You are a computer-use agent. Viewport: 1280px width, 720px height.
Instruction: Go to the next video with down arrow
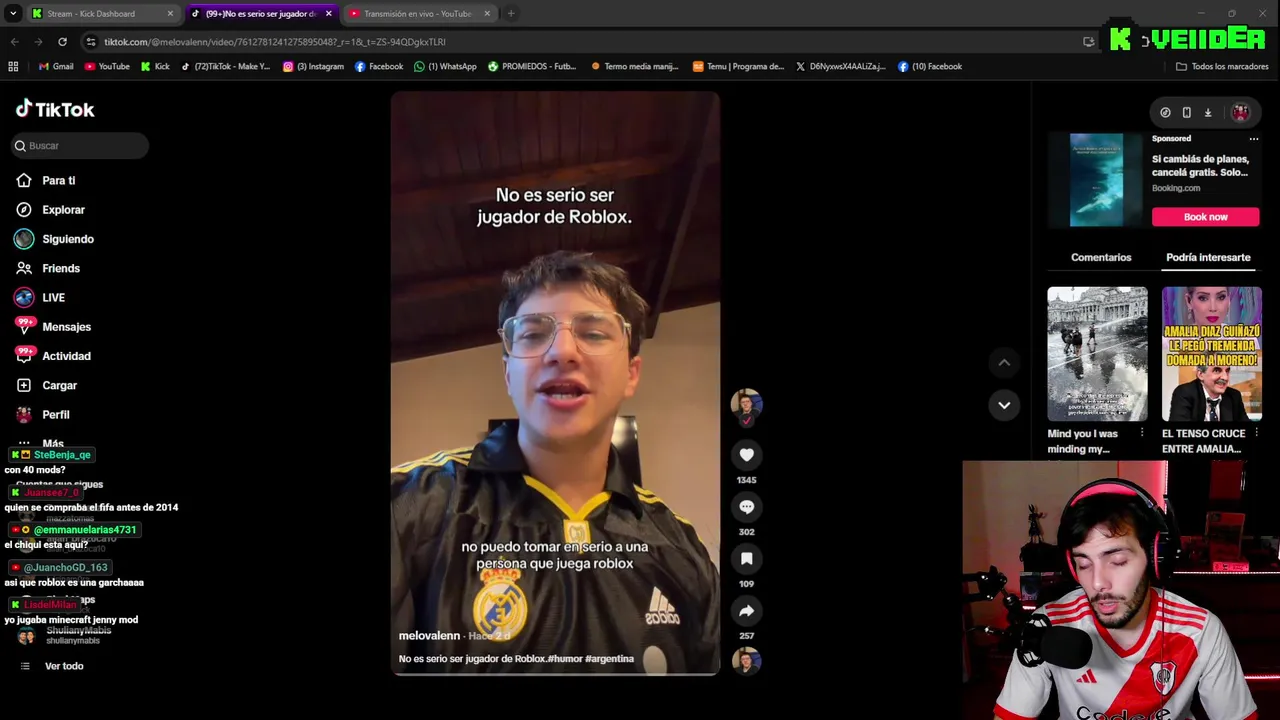click(1004, 405)
